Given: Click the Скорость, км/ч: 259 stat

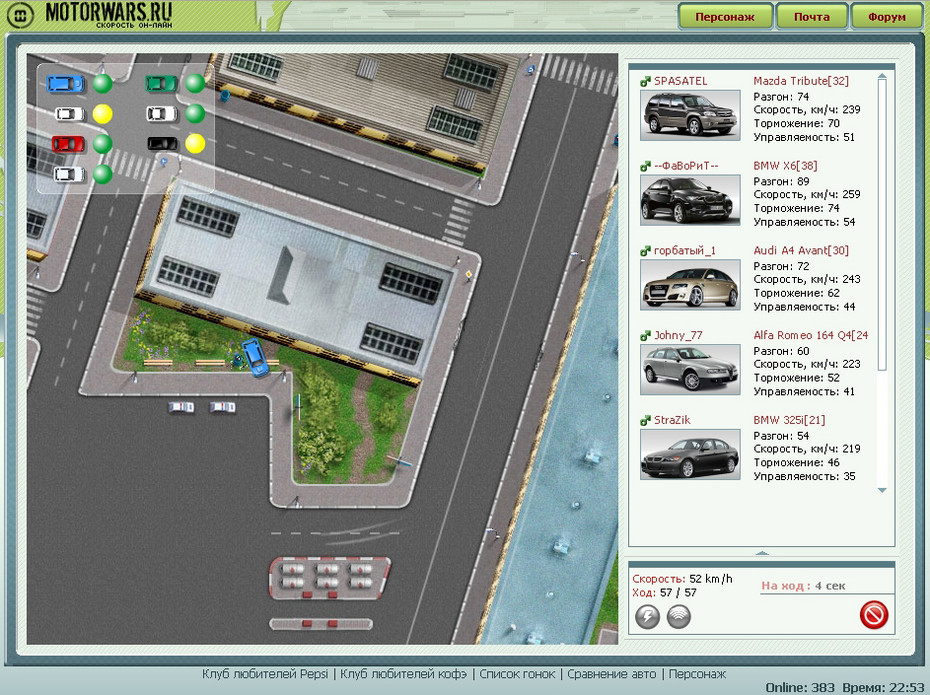Looking at the screenshot, I should coord(807,195).
